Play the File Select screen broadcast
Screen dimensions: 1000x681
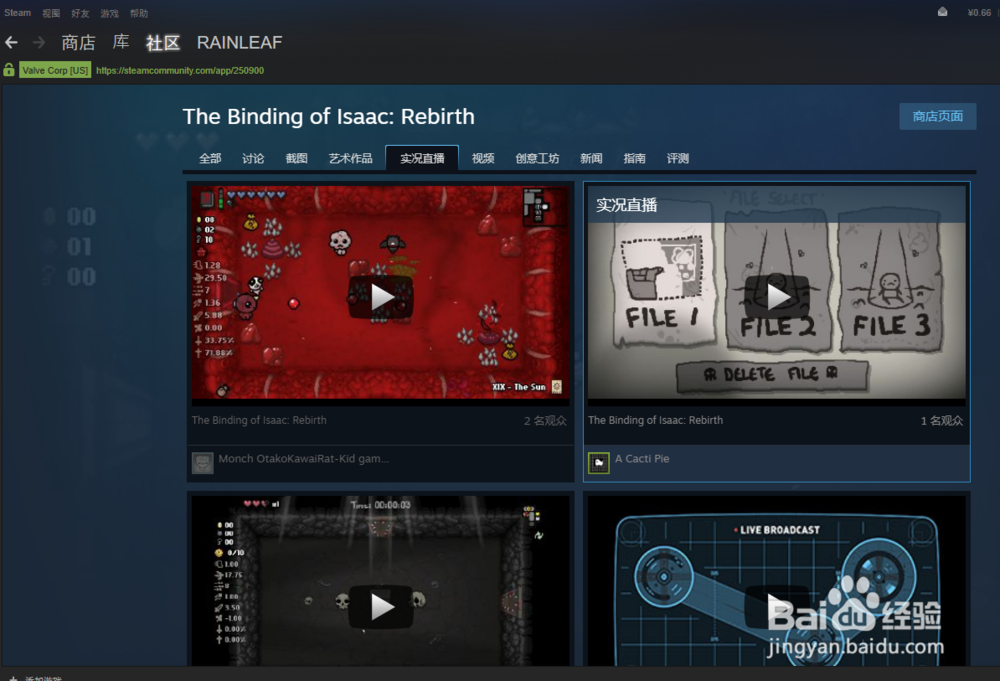point(777,297)
